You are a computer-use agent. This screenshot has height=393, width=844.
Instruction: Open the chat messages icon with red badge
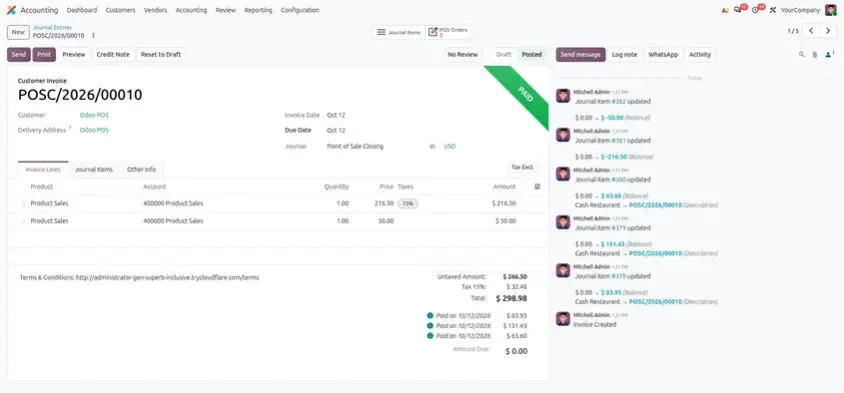click(x=739, y=10)
